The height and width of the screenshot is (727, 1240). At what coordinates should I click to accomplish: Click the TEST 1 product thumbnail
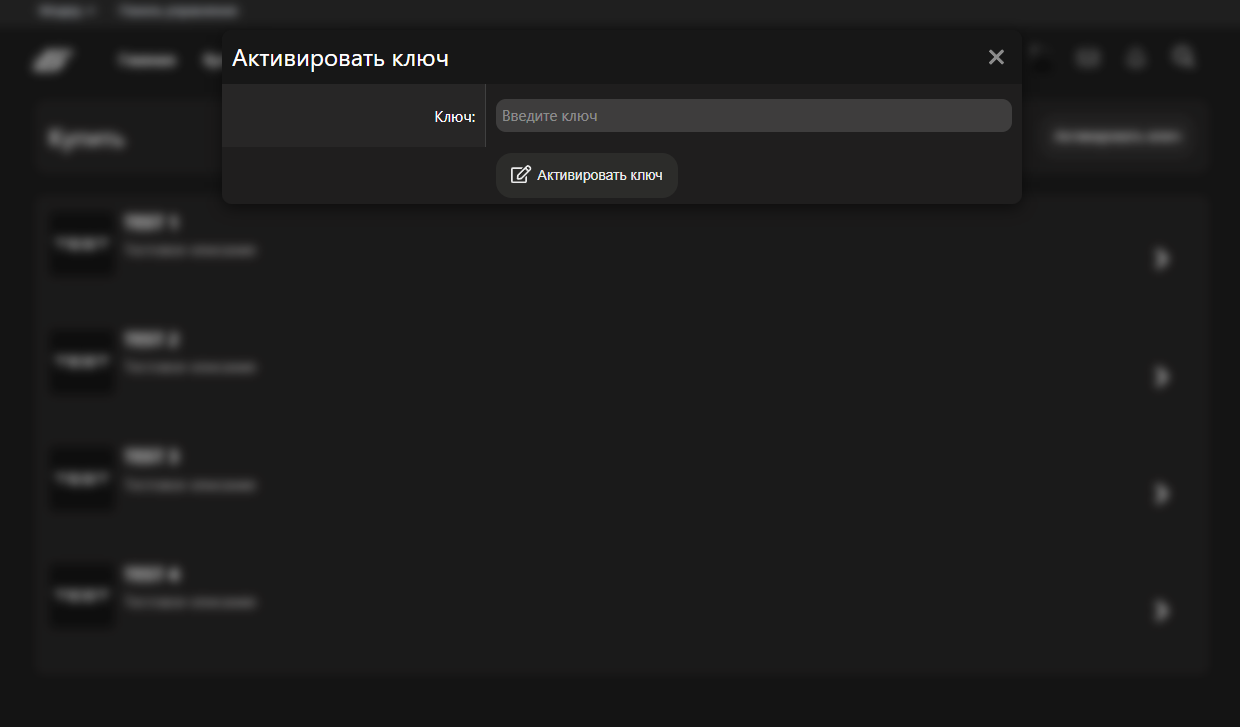coord(82,244)
